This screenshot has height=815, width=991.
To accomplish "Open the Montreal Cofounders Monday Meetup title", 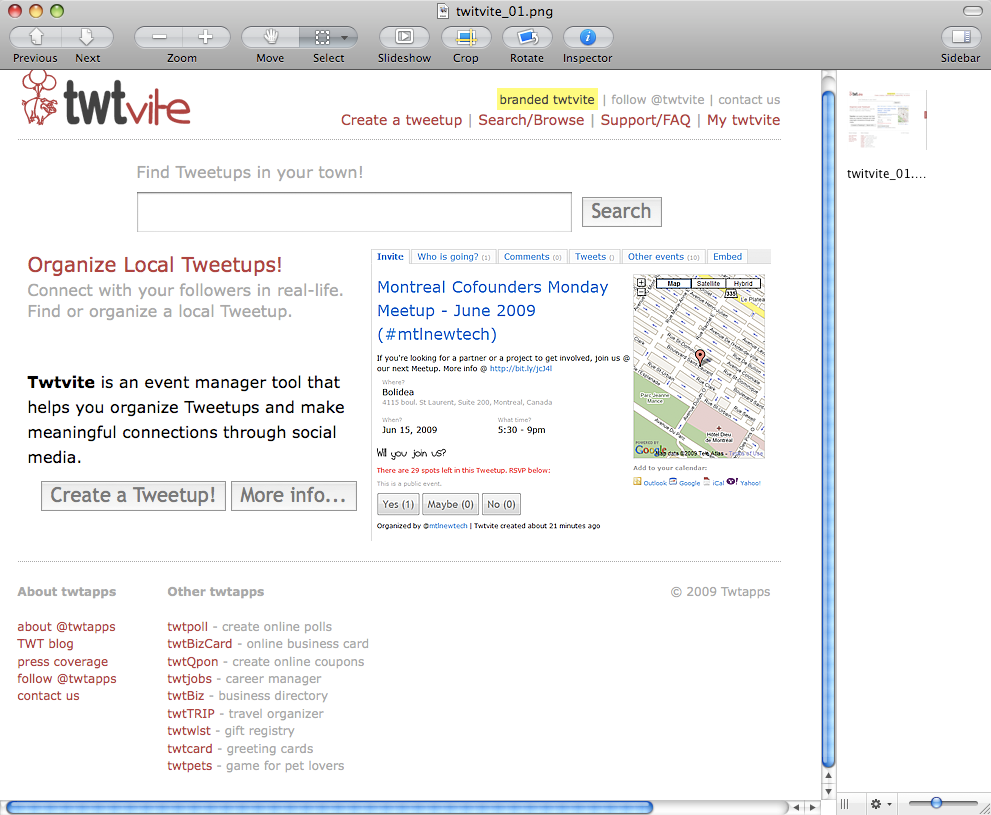I will (492, 310).
